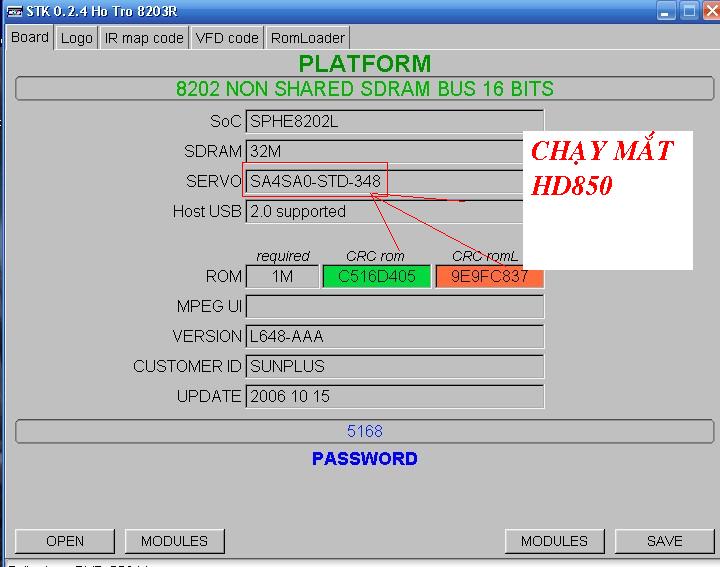Click the empty MPEG UI field

pos(395,306)
